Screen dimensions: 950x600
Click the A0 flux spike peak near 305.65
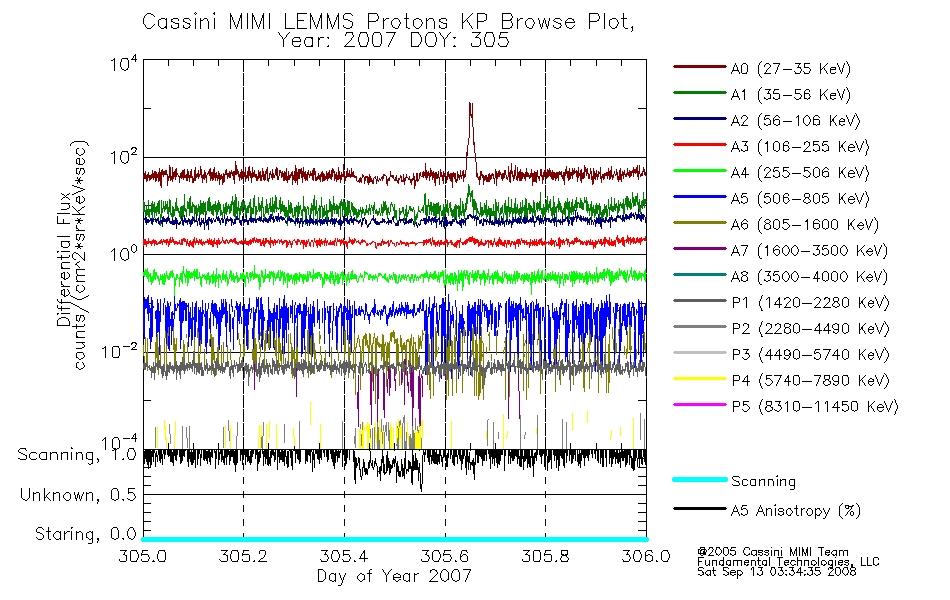click(471, 105)
